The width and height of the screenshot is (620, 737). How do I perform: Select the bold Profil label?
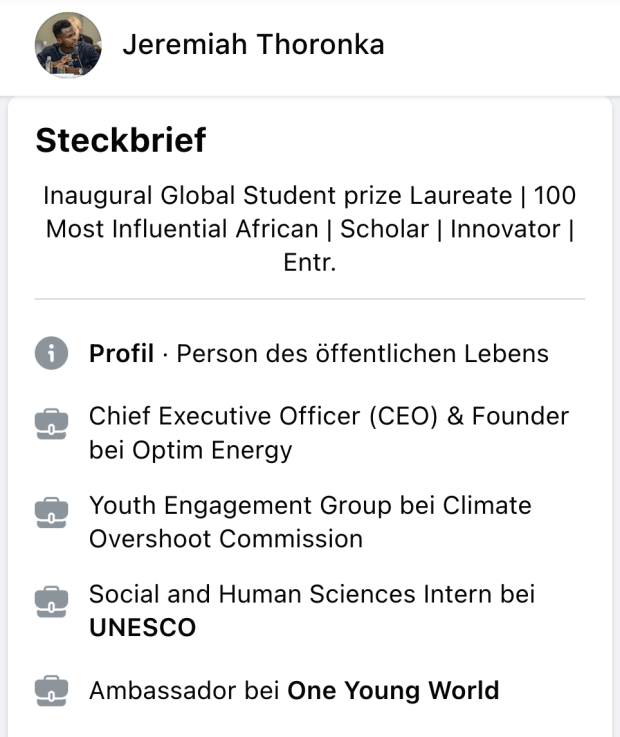[x=121, y=353]
